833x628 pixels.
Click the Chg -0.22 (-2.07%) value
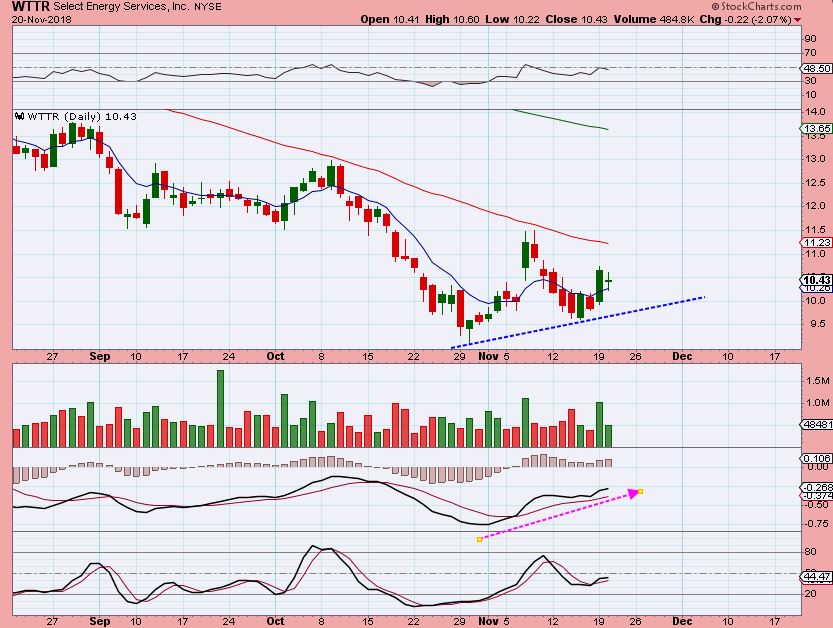[x=745, y=20]
